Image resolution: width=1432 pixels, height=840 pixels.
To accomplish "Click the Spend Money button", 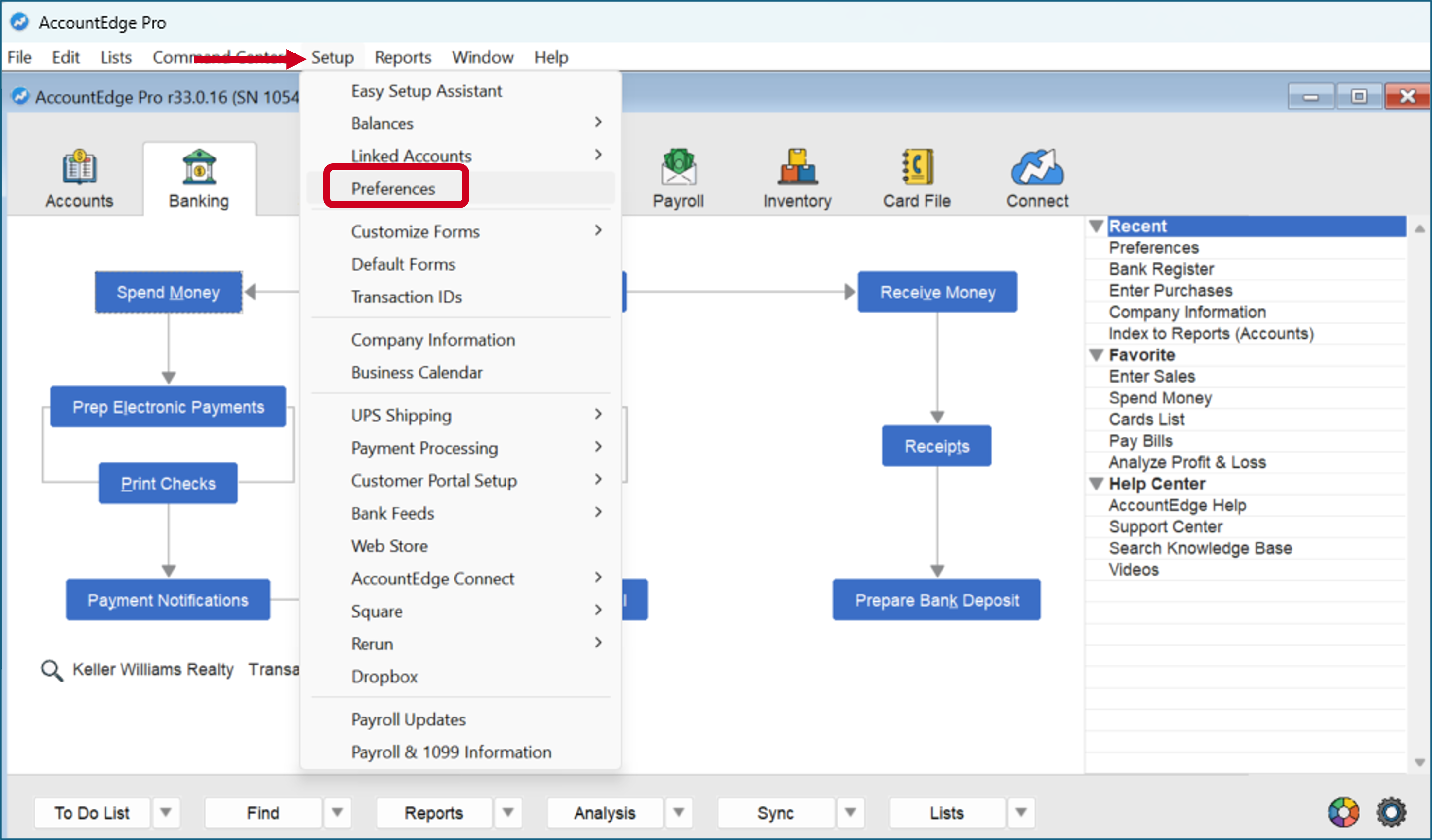I will (168, 292).
